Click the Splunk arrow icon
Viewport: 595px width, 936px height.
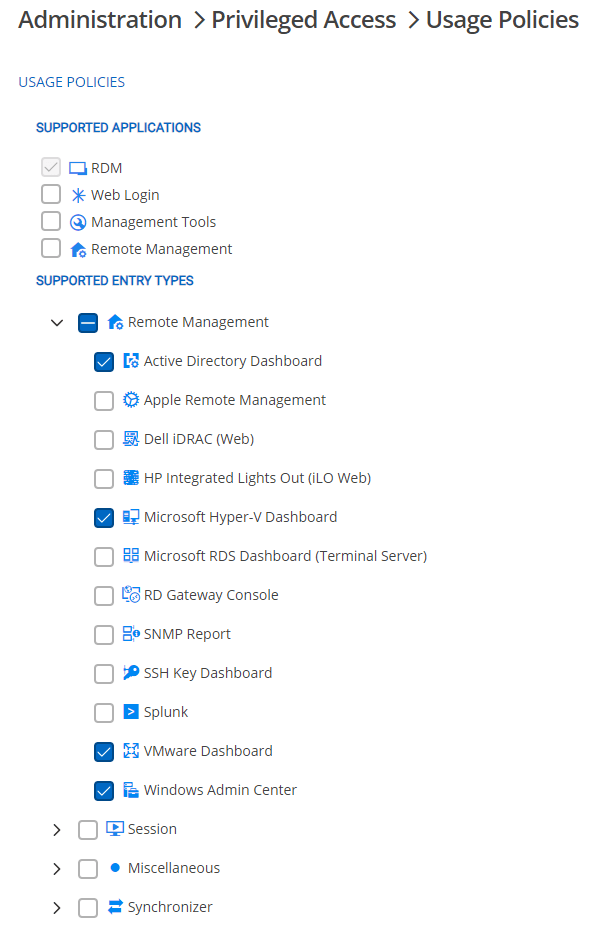click(131, 712)
